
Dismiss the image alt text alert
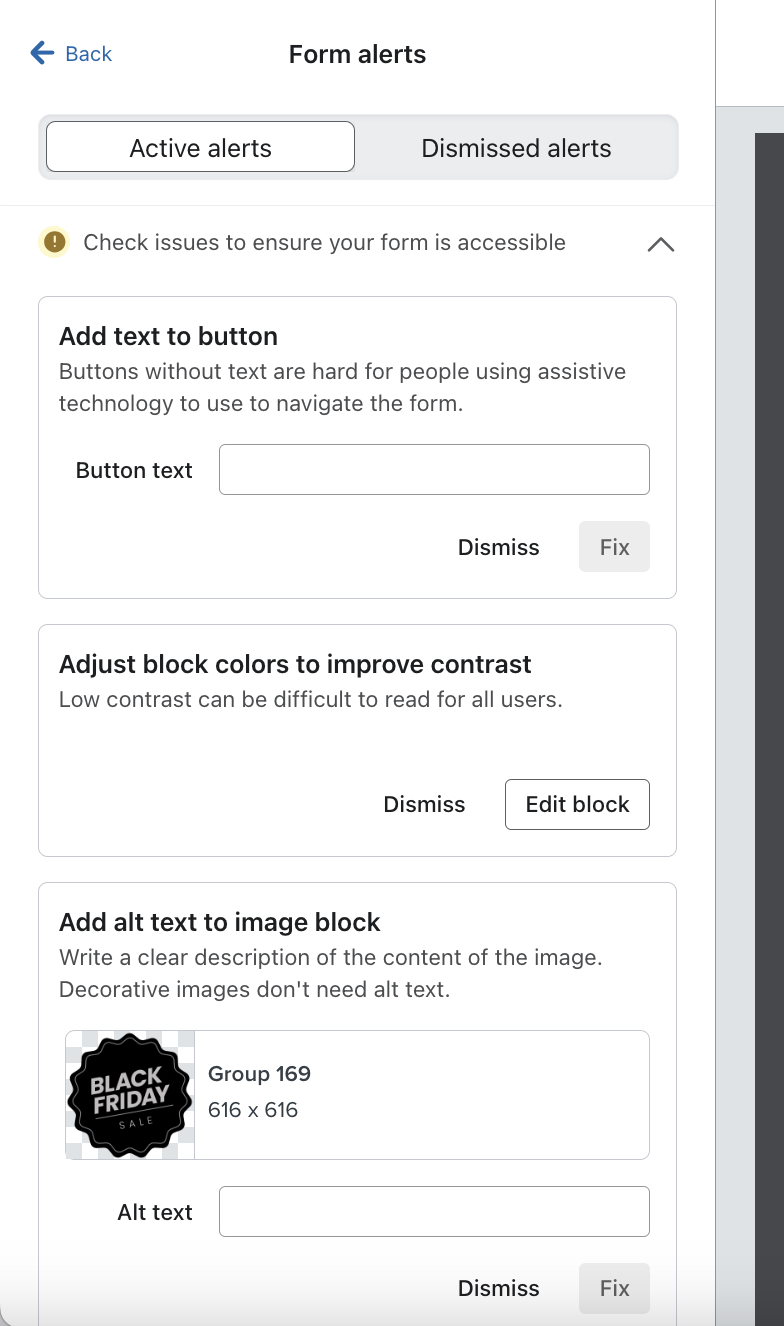pos(498,1288)
